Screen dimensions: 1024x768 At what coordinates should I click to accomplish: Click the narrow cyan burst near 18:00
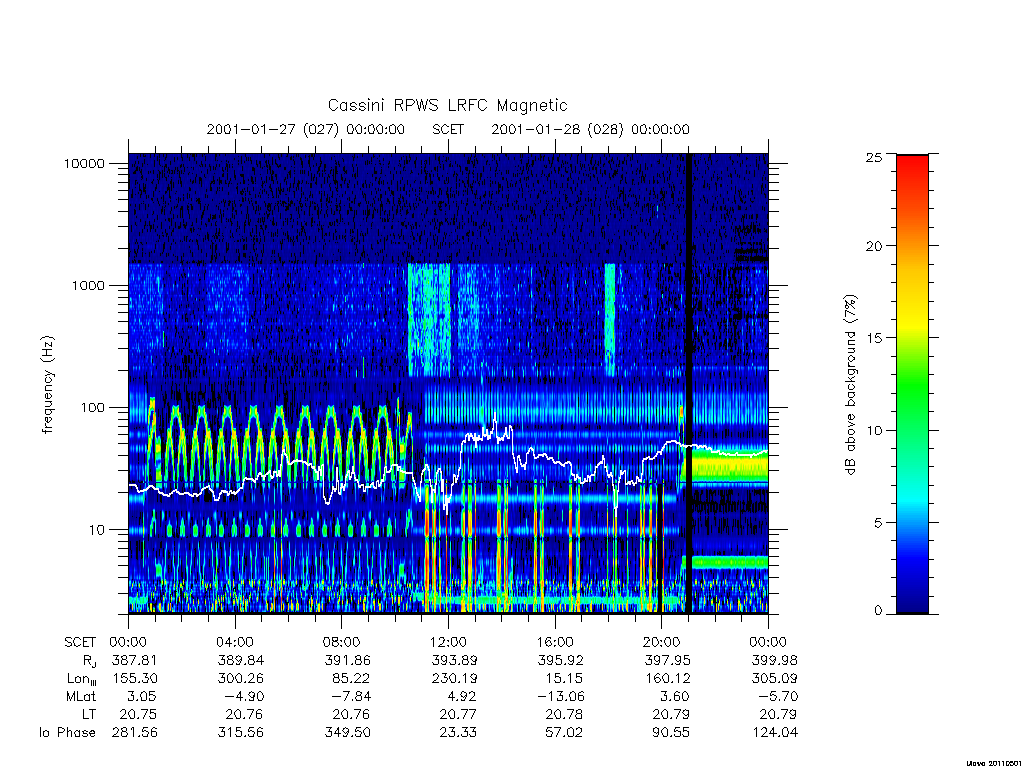(610, 320)
